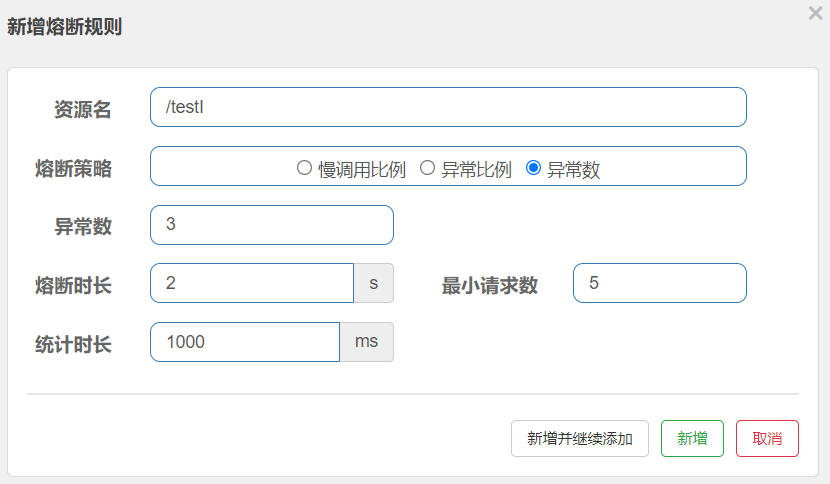The image size is (830, 484).
Task: Click the 'ms' unit addon beside 统计时长
Action: (367, 342)
